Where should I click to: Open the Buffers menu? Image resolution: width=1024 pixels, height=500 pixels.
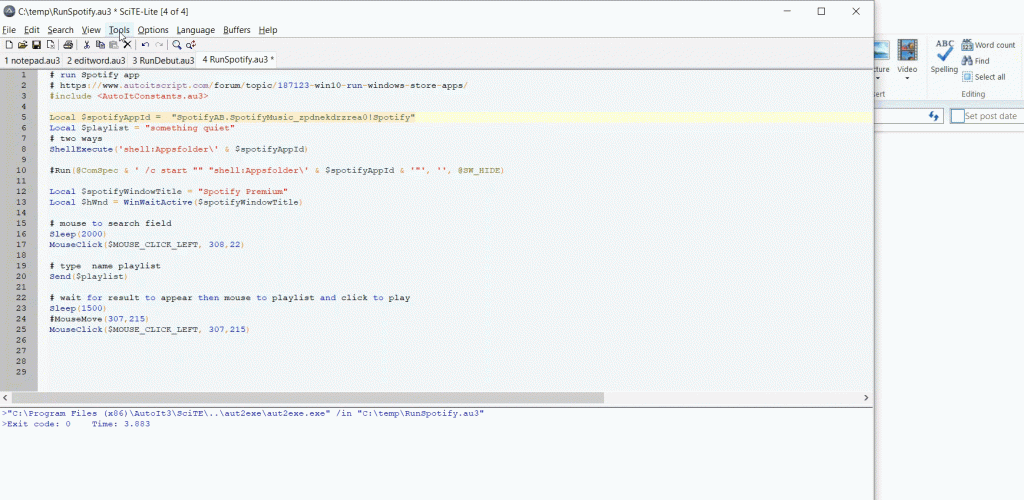tap(236, 30)
